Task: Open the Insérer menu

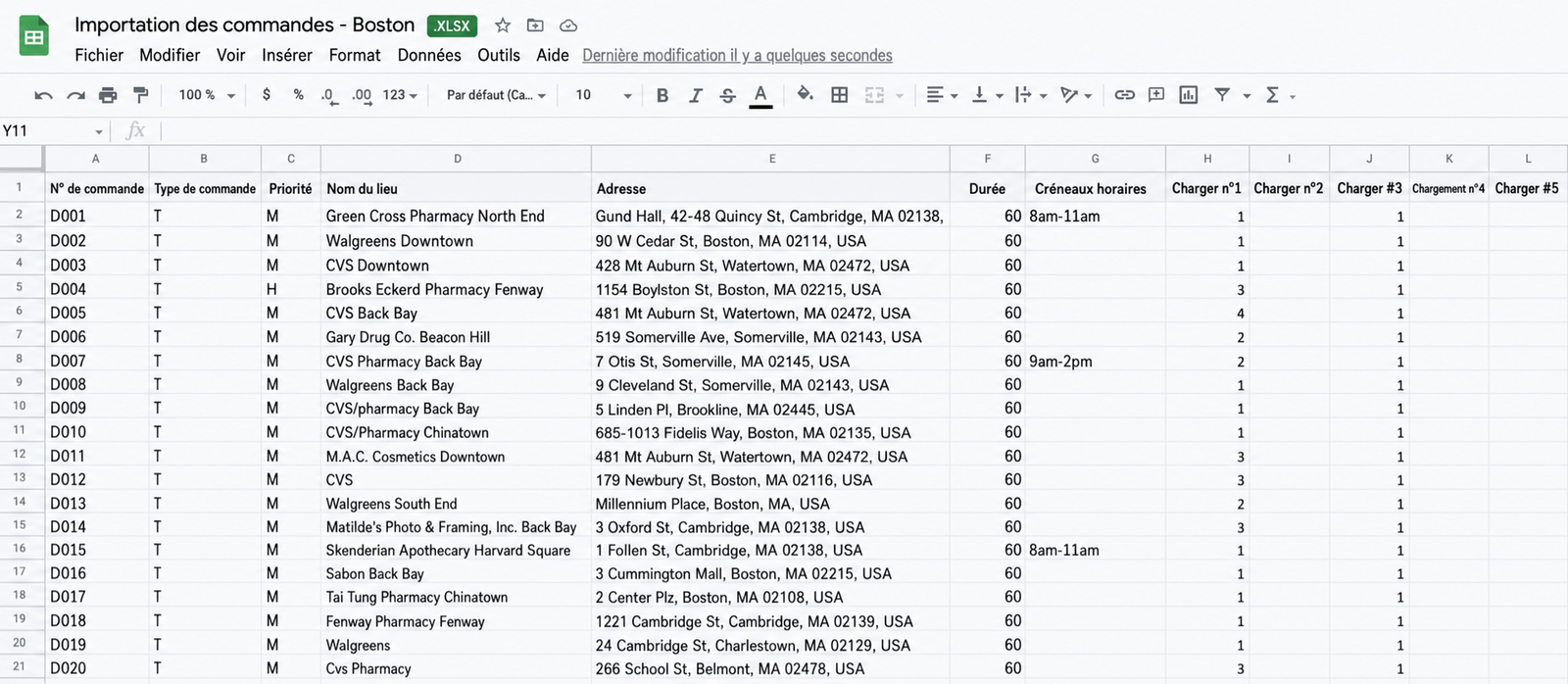Action: pyautogui.click(x=287, y=55)
